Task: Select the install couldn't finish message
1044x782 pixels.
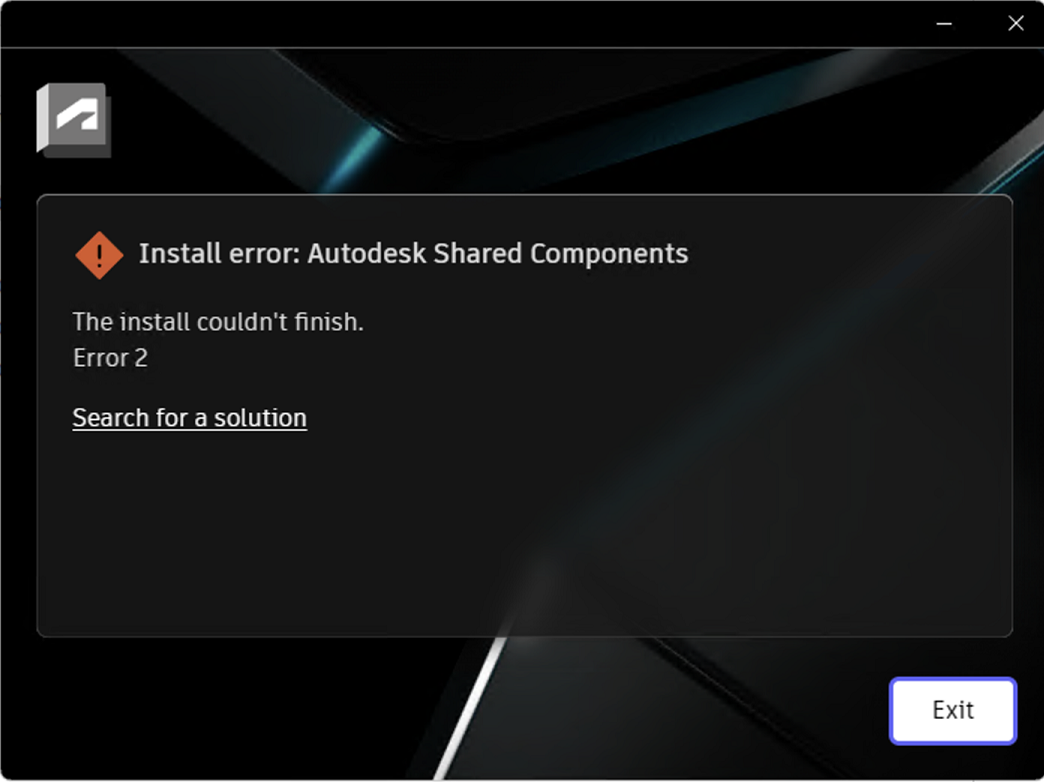Action: [218, 322]
